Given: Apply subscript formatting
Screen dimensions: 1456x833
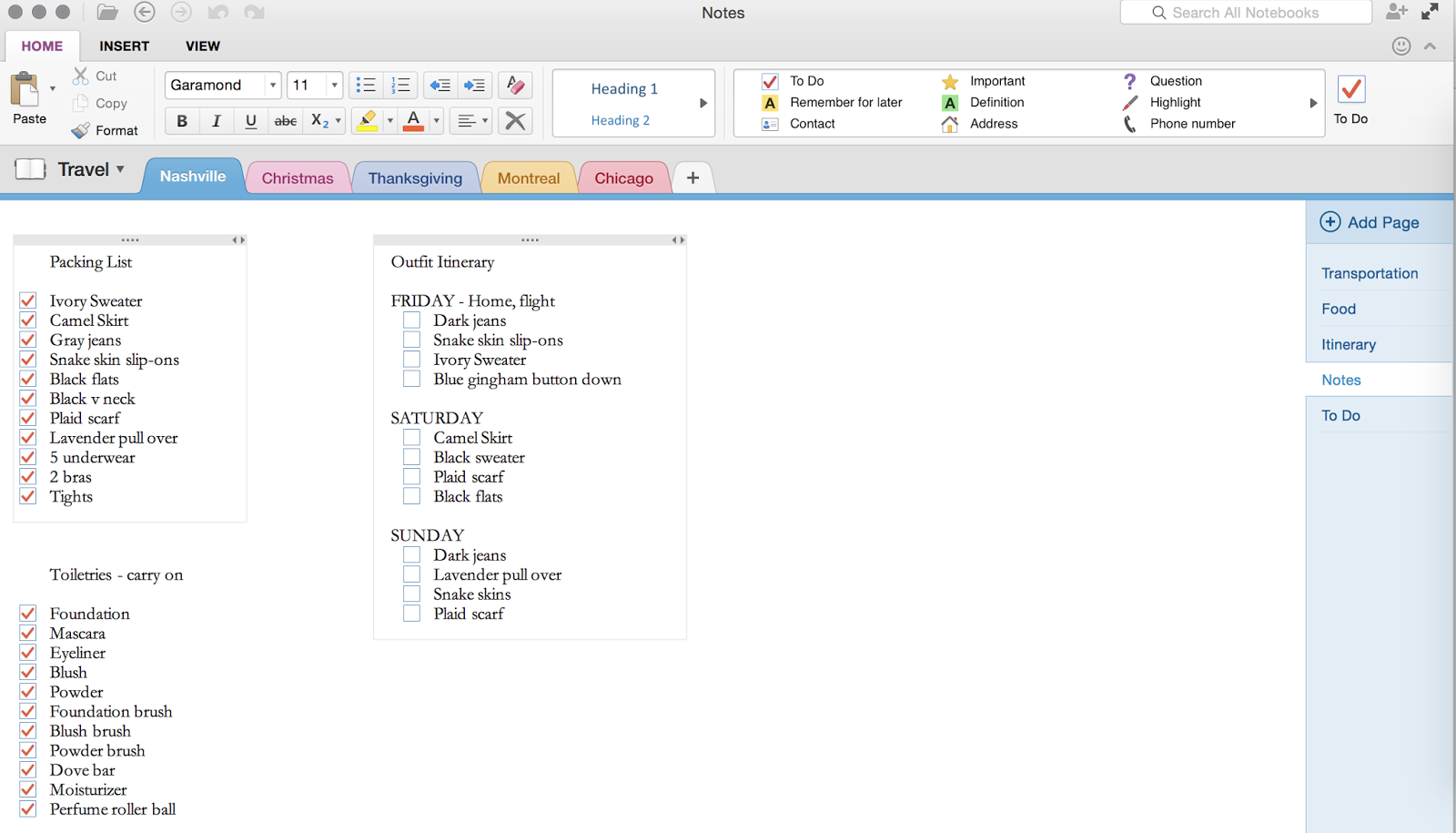Looking at the screenshot, I should pyautogui.click(x=318, y=120).
